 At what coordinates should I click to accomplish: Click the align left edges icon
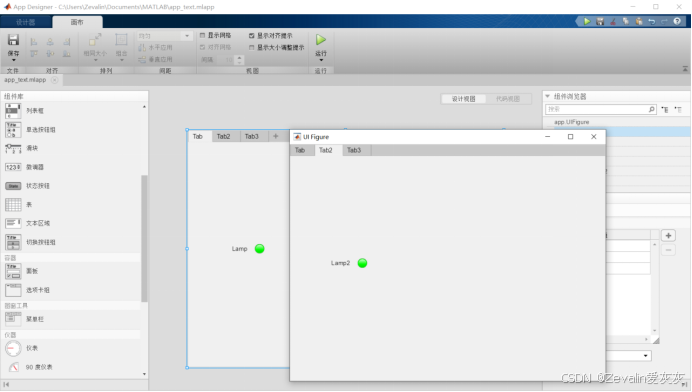click(34, 42)
